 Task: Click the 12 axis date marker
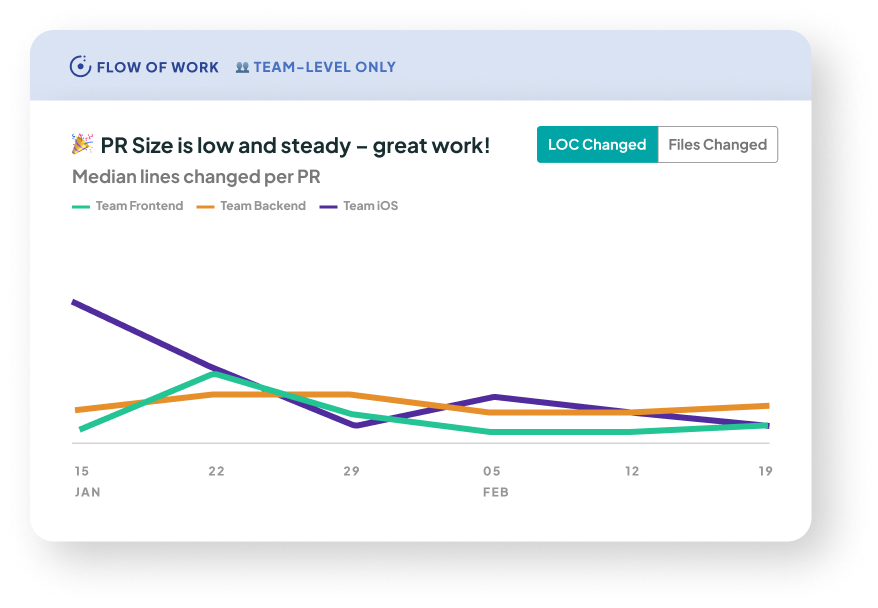pyautogui.click(x=632, y=471)
